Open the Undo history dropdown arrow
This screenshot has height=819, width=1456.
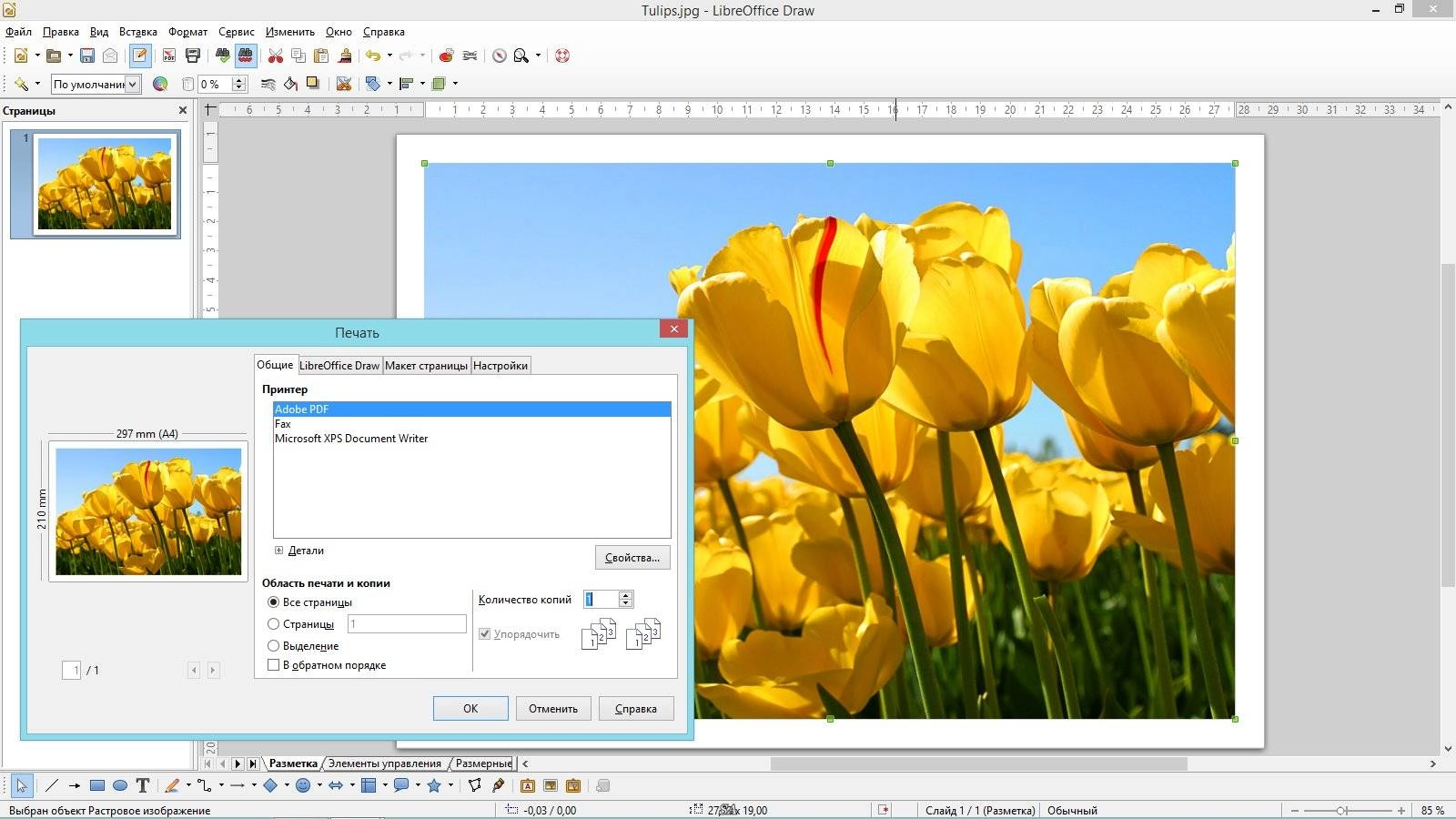tap(389, 56)
